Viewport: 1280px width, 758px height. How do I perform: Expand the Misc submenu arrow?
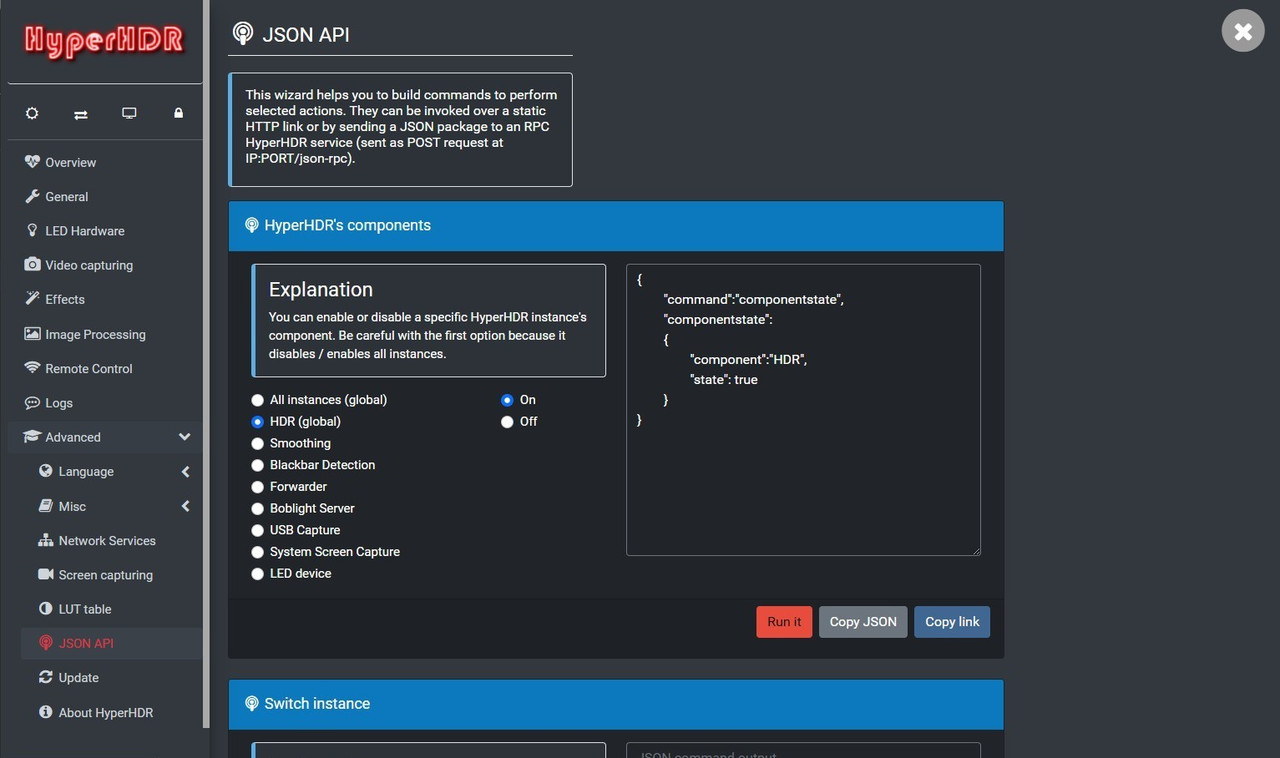click(185, 506)
